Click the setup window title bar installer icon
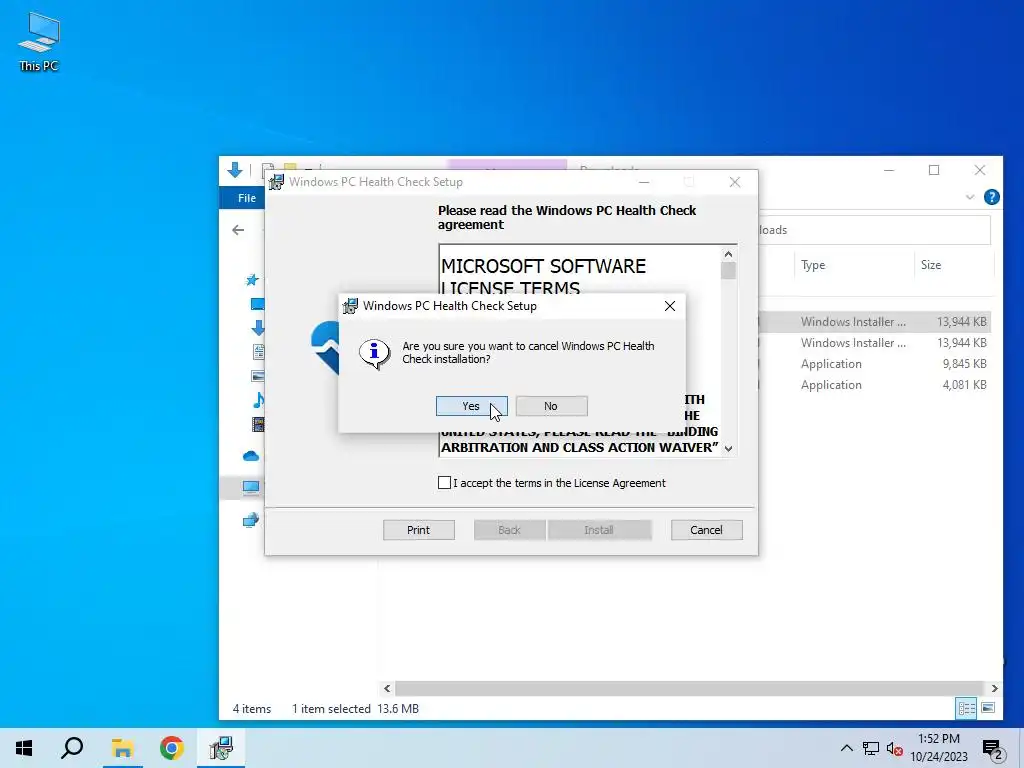 277,182
